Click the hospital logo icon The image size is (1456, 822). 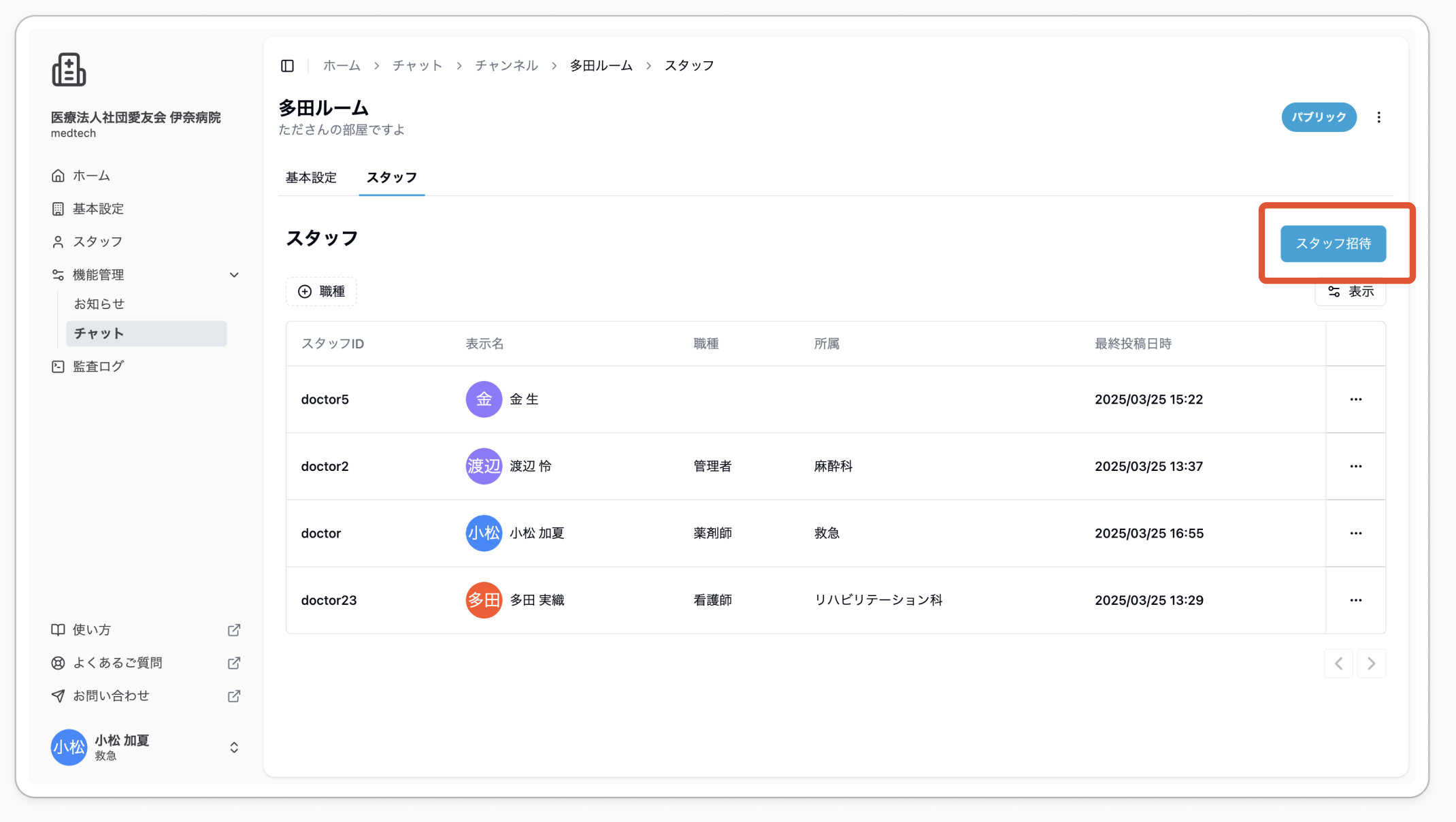tap(69, 69)
